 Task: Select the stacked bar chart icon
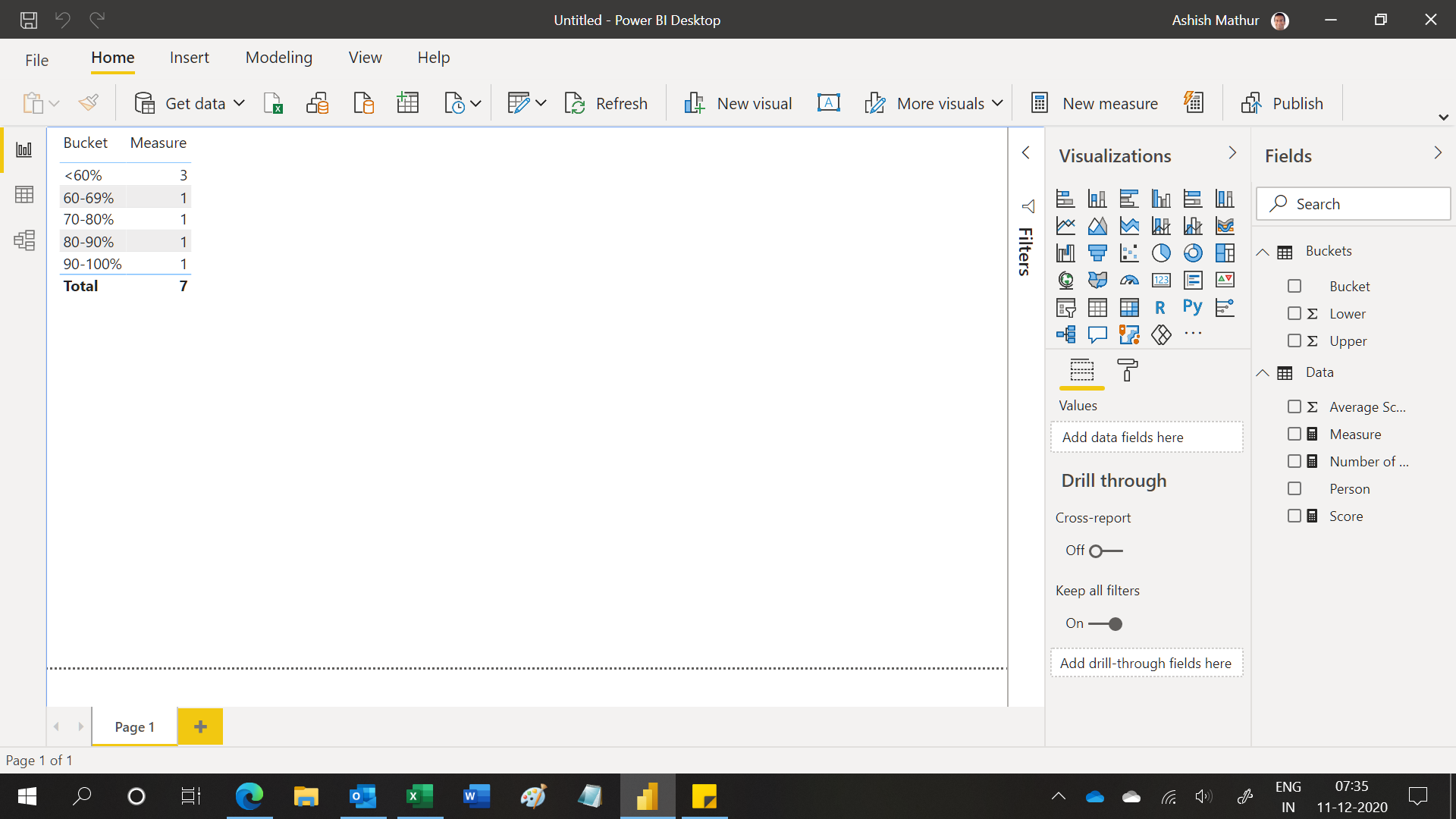[x=1065, y=199]
